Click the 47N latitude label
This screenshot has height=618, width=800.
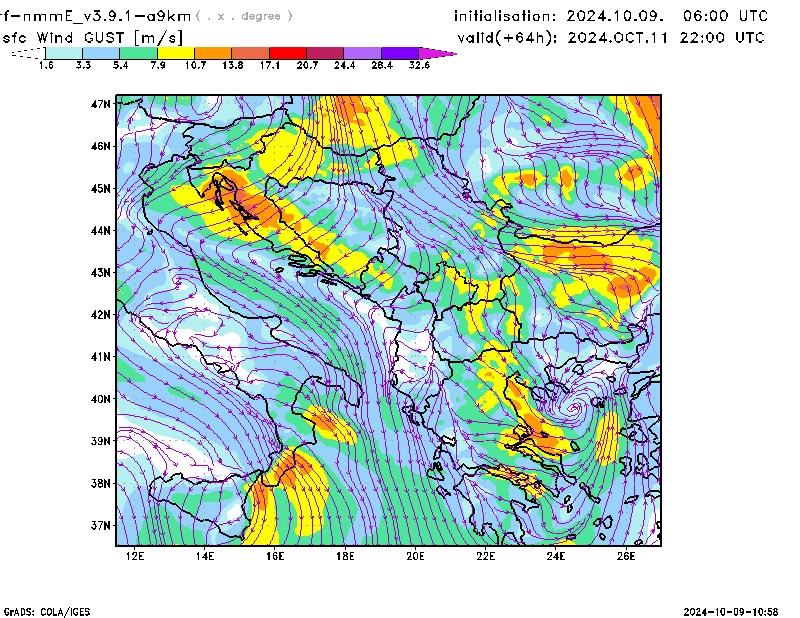click(x=101, y=104)
